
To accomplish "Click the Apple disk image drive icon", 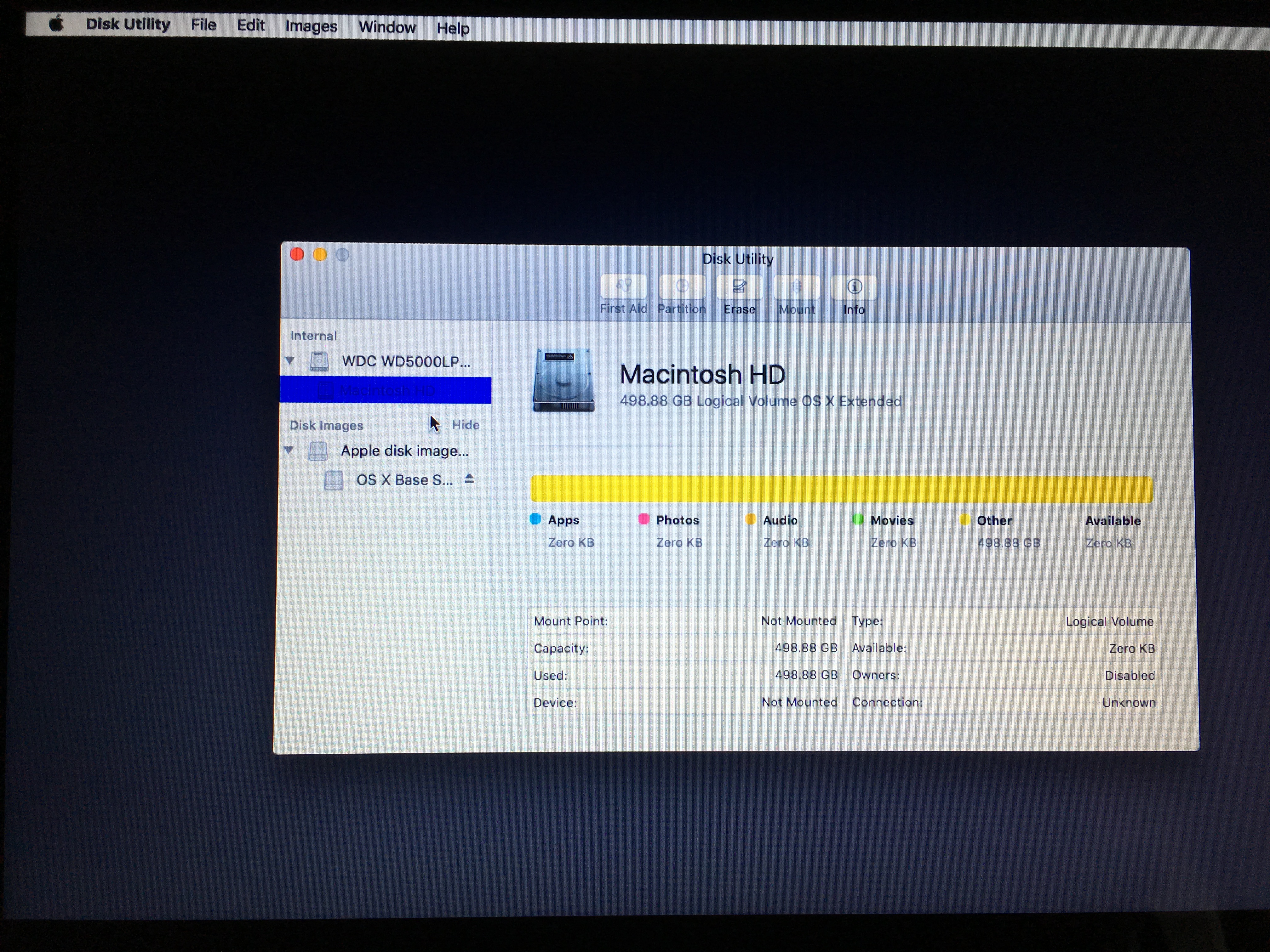I will [x=318, y=451].
